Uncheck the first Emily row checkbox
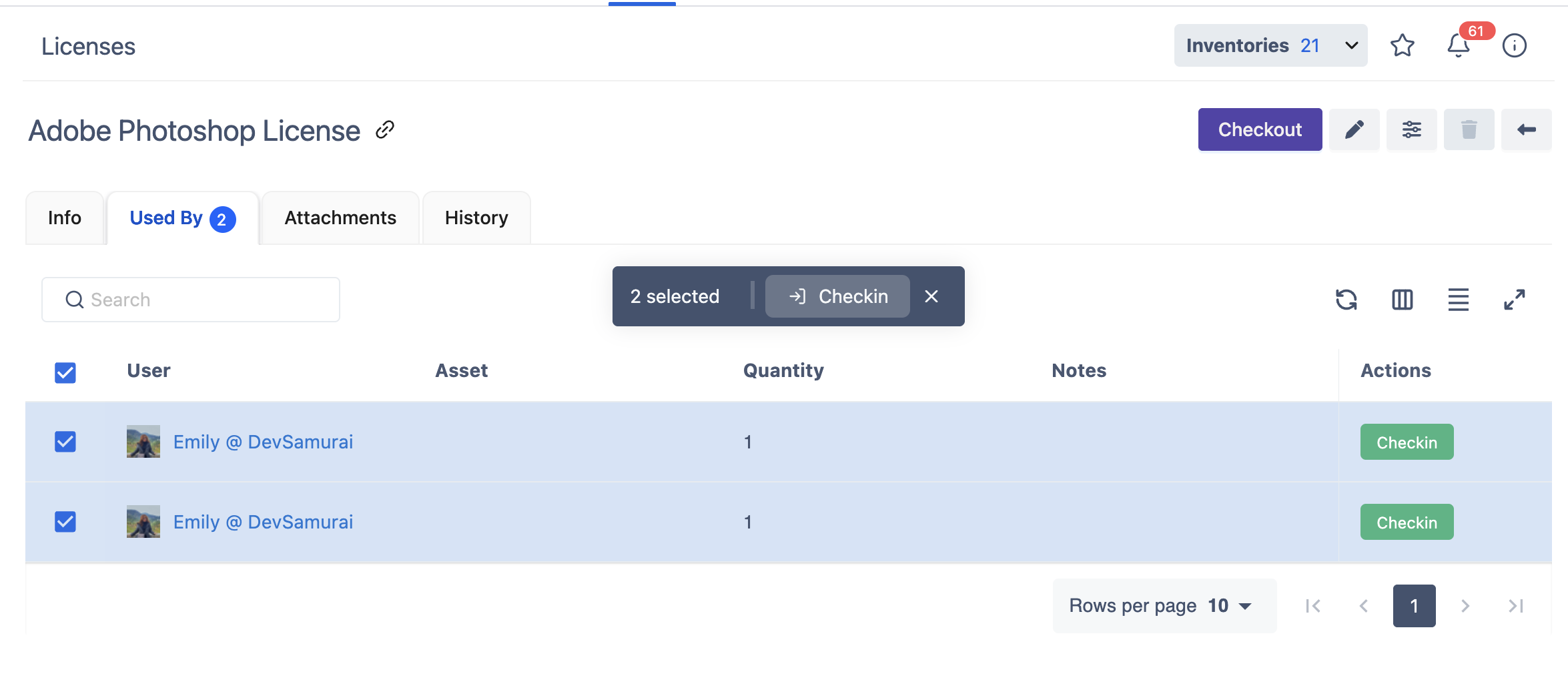1568x698 pixels. [x=65, y=442]
